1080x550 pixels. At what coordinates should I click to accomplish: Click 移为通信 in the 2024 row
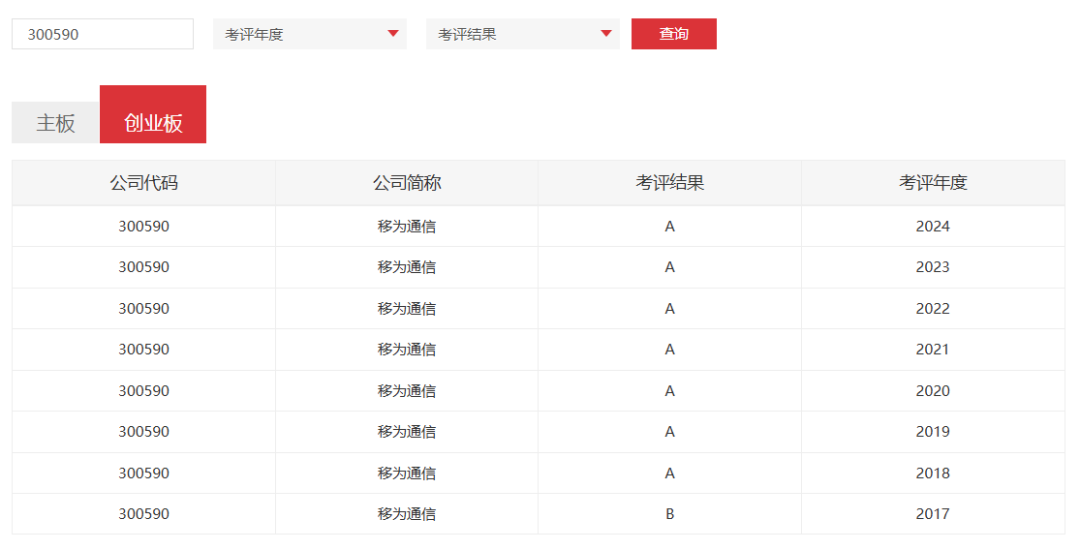[x=406, y=226]
